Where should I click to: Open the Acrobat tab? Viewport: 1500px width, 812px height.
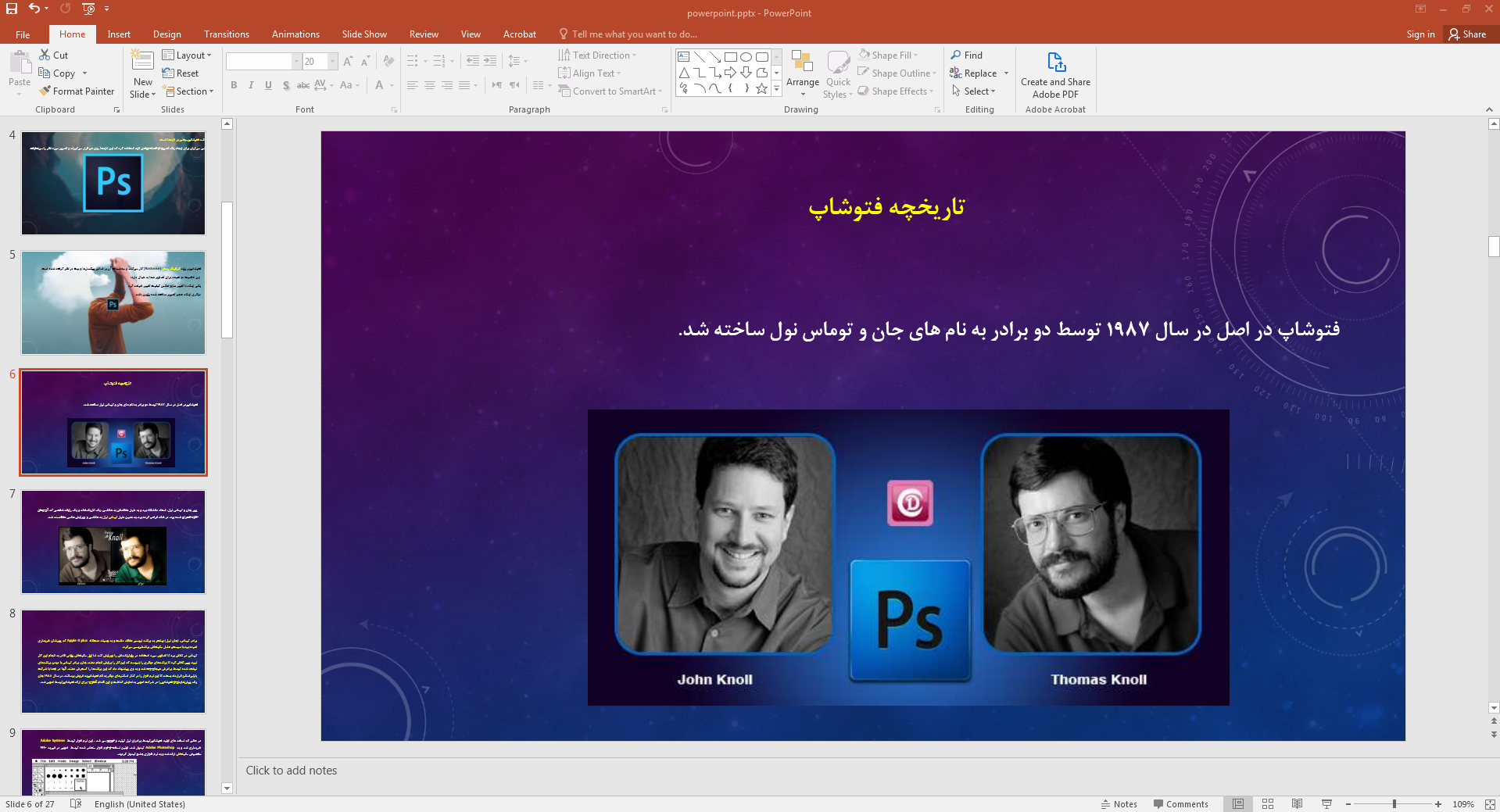pyautogui.click(x=520, y=34)
